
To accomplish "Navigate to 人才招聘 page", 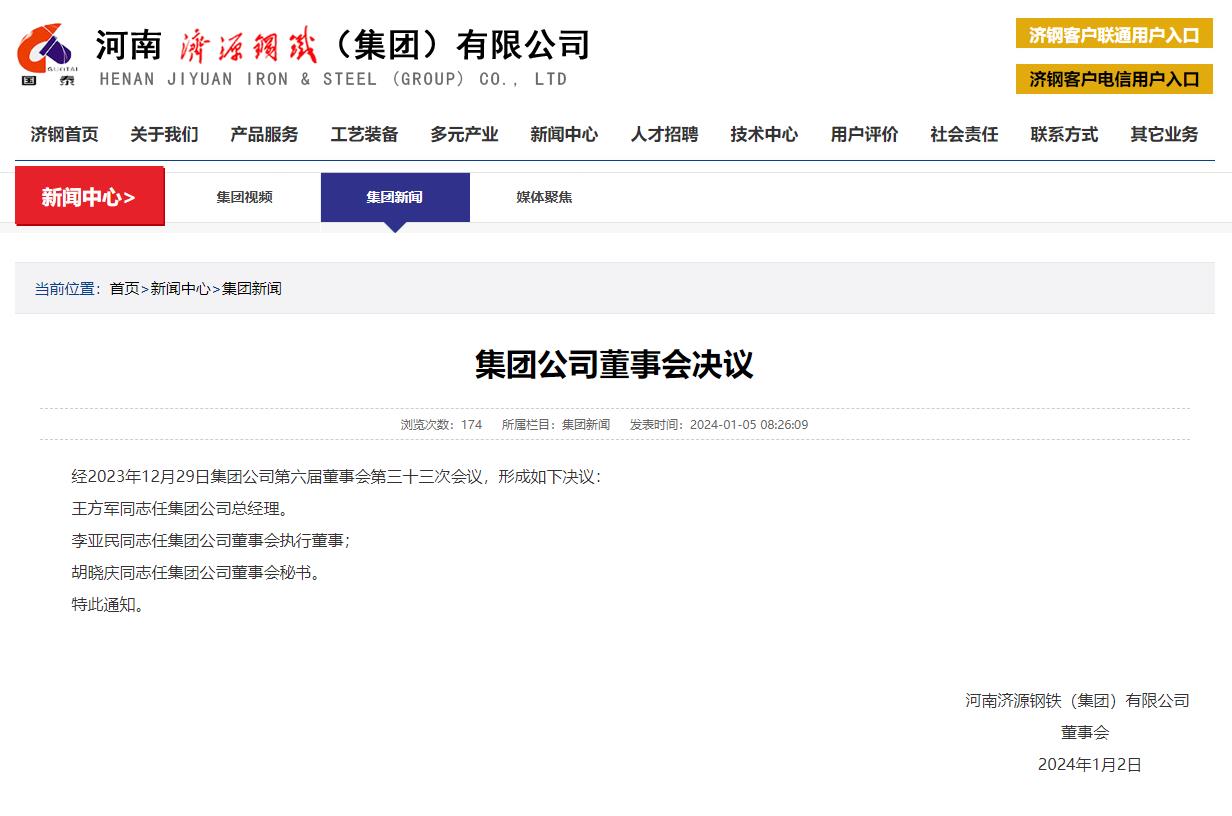I will 664,134.
